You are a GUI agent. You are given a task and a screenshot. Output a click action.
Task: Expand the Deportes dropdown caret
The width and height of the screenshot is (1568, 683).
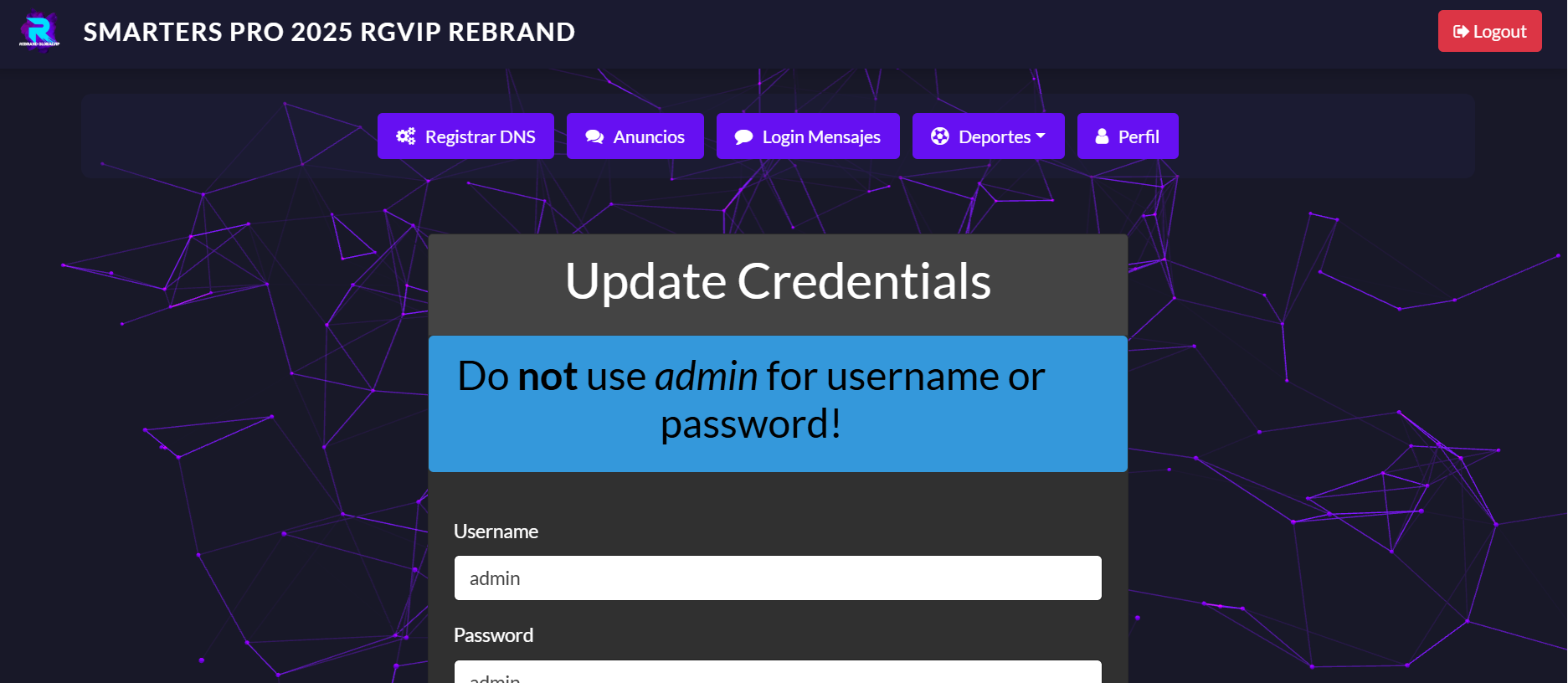pos(1041,136)
